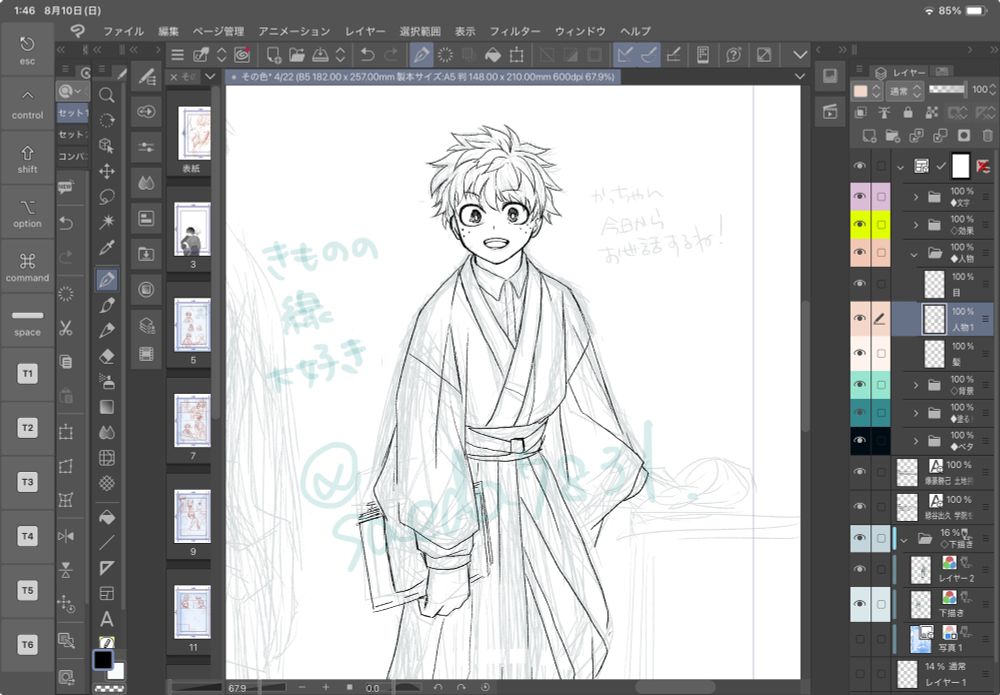Viewport: 1000px width, 695px height.
Task: Select the Zoom magnifier tool
Action: pyautogui.click(x=107, y=95)
